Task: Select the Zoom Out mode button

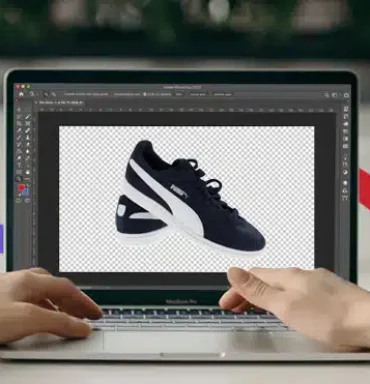Action: [54, 94]
